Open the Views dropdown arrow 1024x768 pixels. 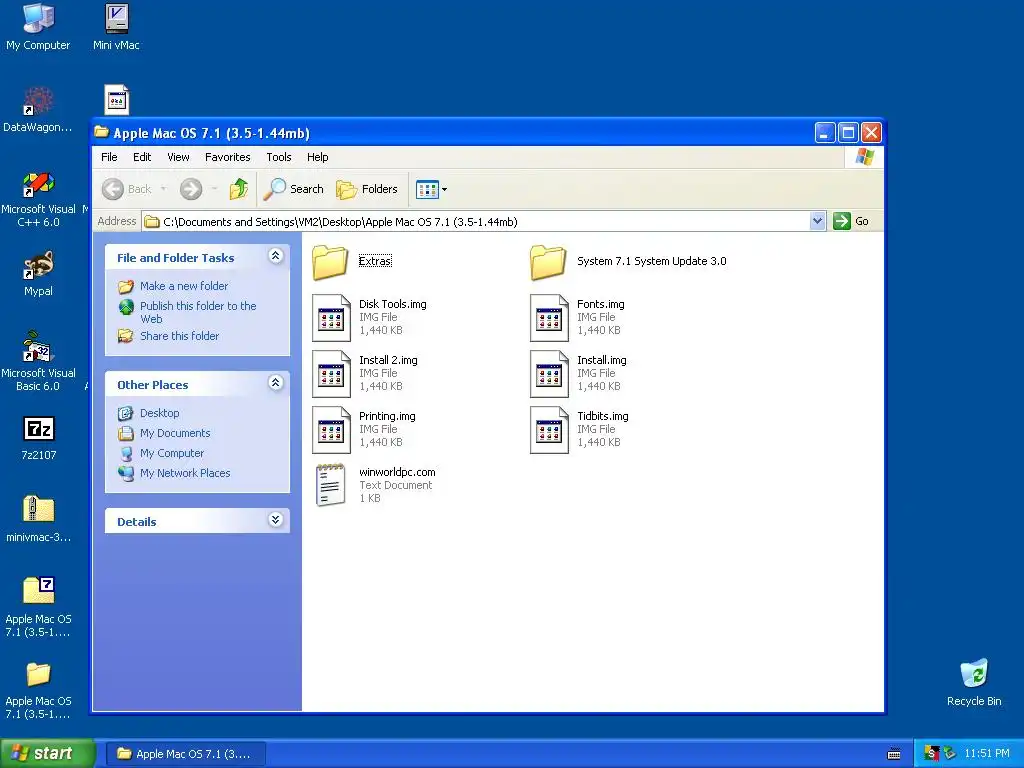[x=445, y=190]
